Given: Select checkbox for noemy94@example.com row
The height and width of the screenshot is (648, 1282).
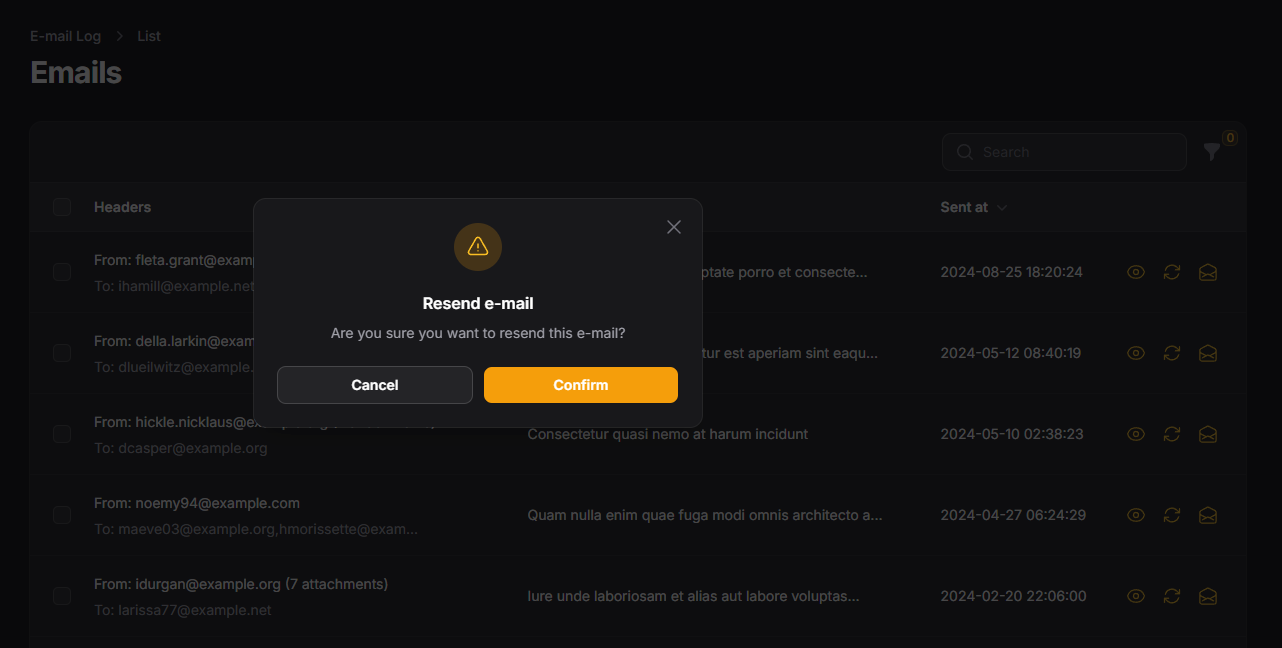Looking at the screenshot, I should coord(62,515).
